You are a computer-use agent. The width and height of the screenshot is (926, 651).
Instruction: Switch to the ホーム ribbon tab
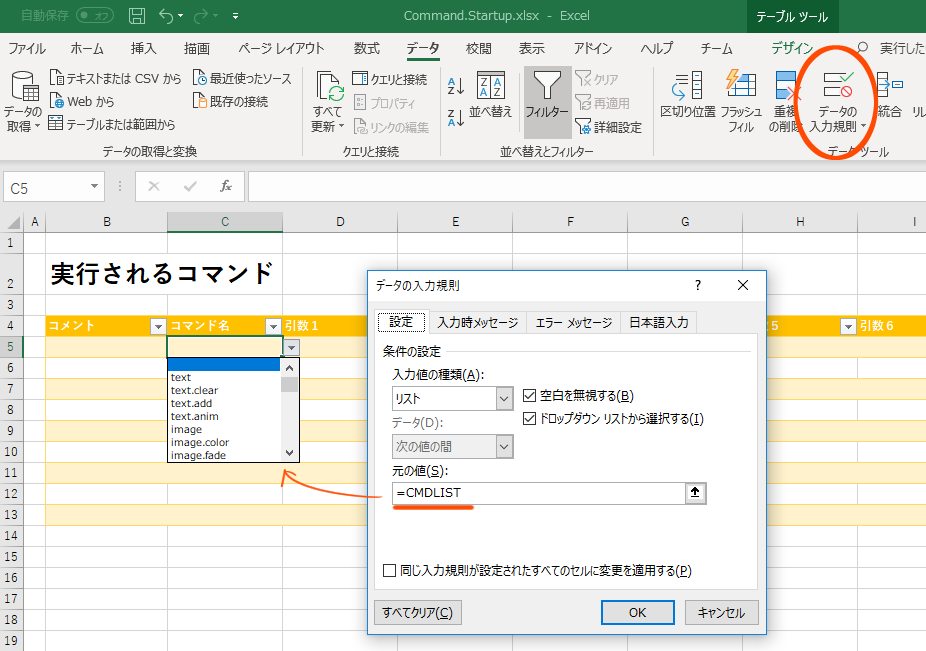(86, 48)
